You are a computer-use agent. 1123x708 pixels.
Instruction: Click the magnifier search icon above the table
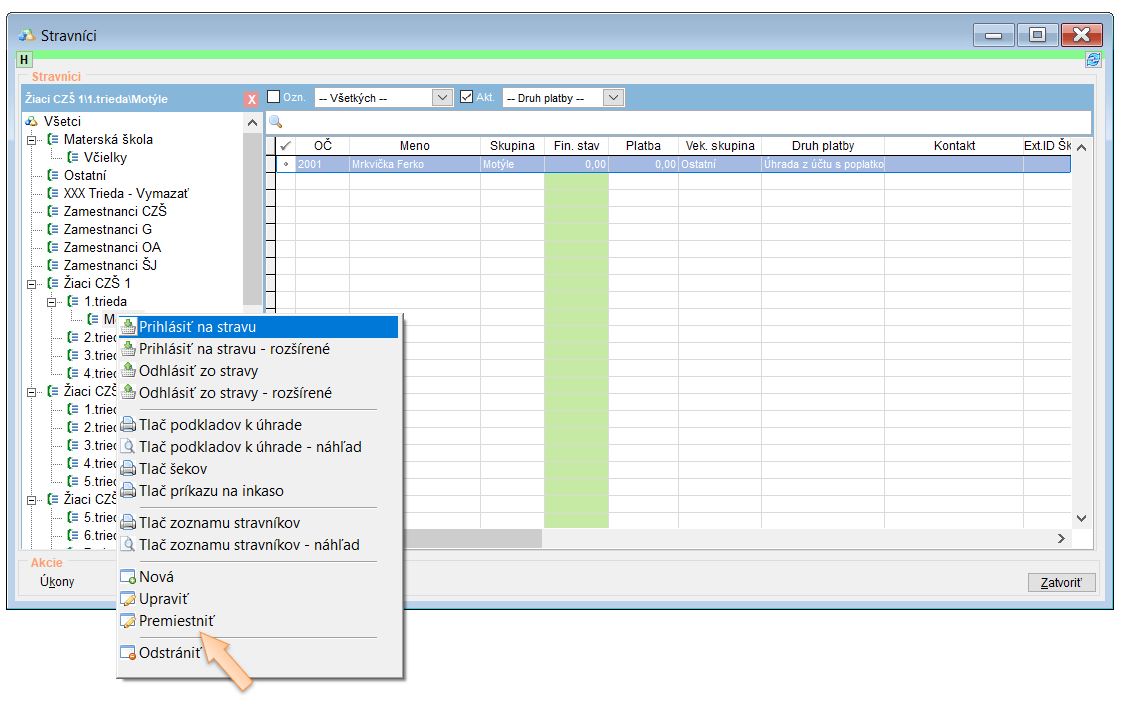pyautogui.click(x=275, y=121)
